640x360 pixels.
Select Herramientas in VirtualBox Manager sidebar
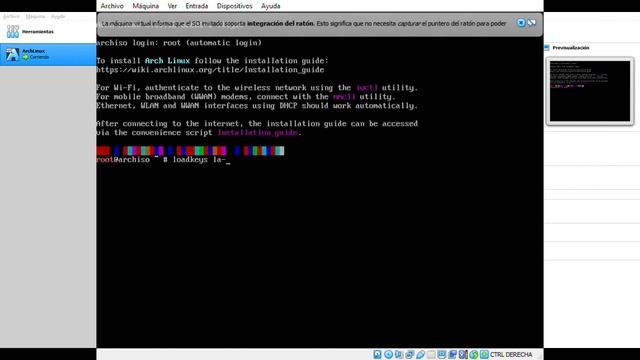[x=48, y=32]
